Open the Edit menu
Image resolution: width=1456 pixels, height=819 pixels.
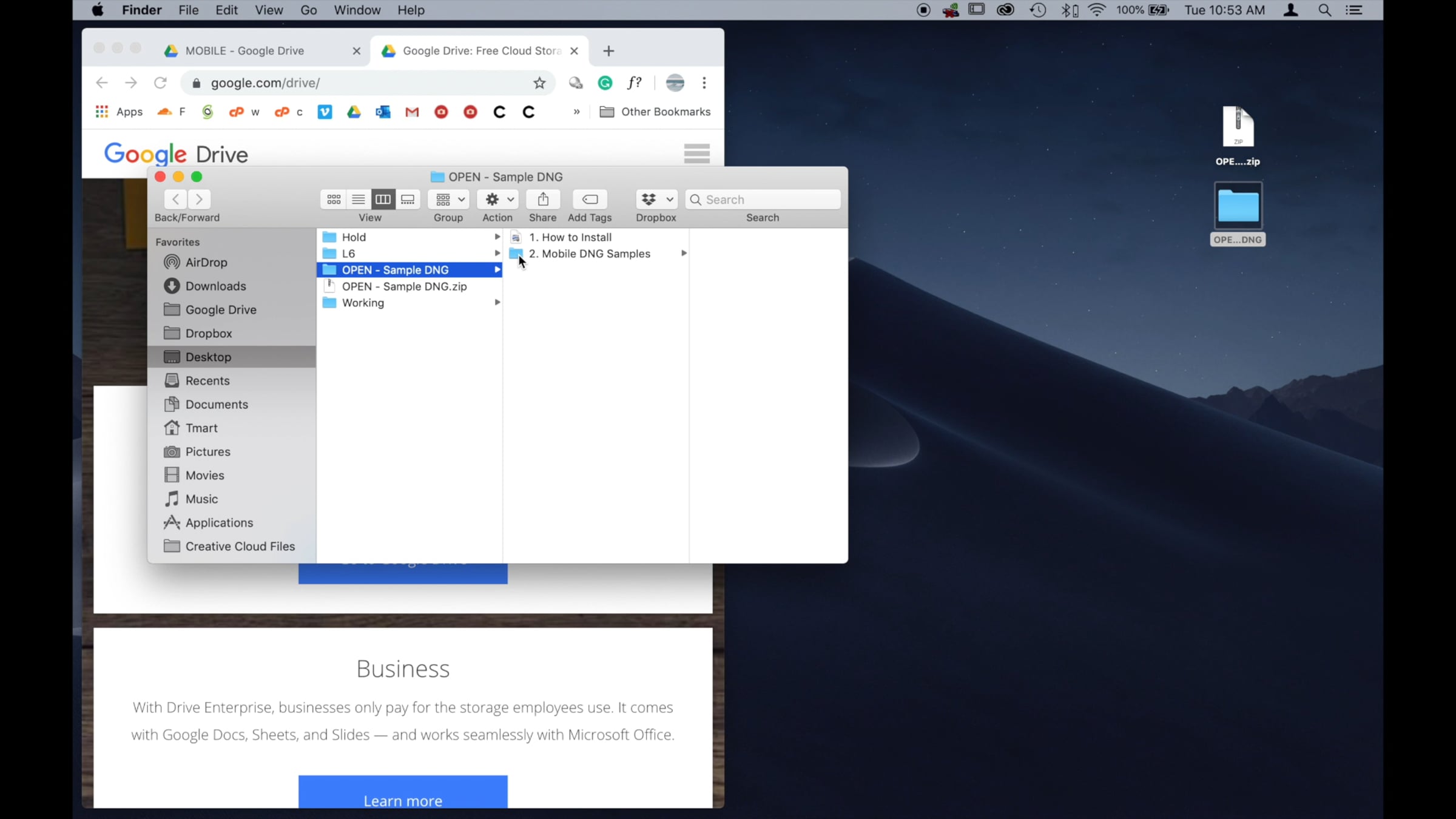(226, 10)
